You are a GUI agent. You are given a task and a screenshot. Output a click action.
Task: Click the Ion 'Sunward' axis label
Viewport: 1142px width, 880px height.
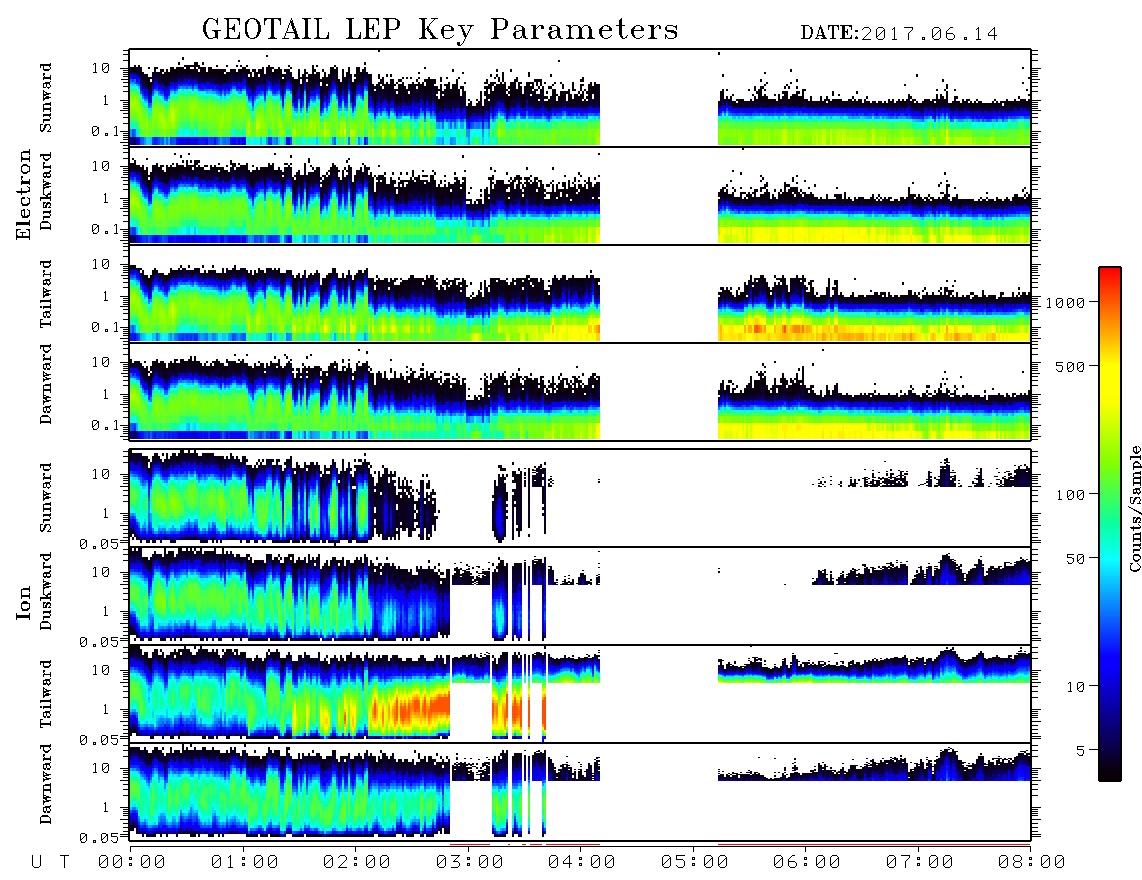46,498
